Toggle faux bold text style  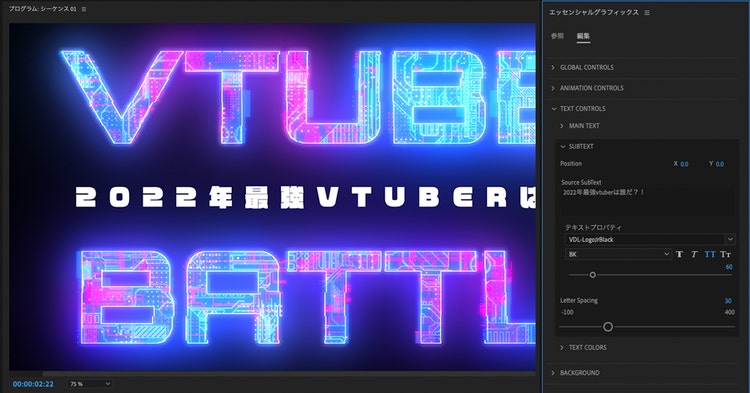pos(679,254)
